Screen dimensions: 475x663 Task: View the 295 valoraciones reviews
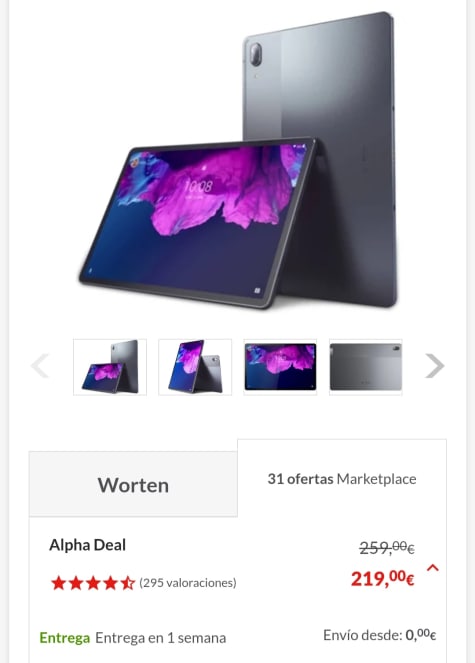tap(188, 583)
